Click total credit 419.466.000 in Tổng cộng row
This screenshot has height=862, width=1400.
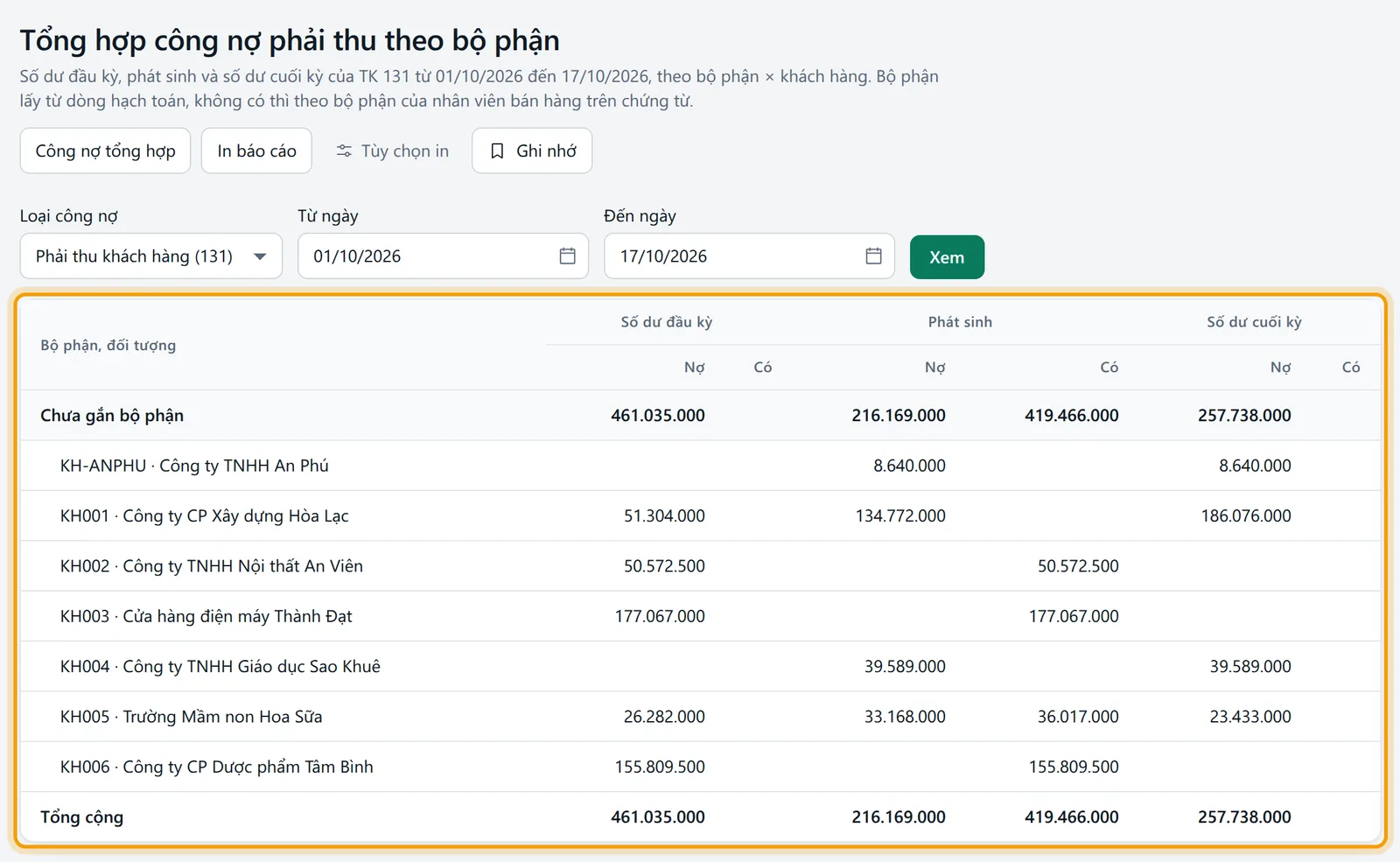1072,816
